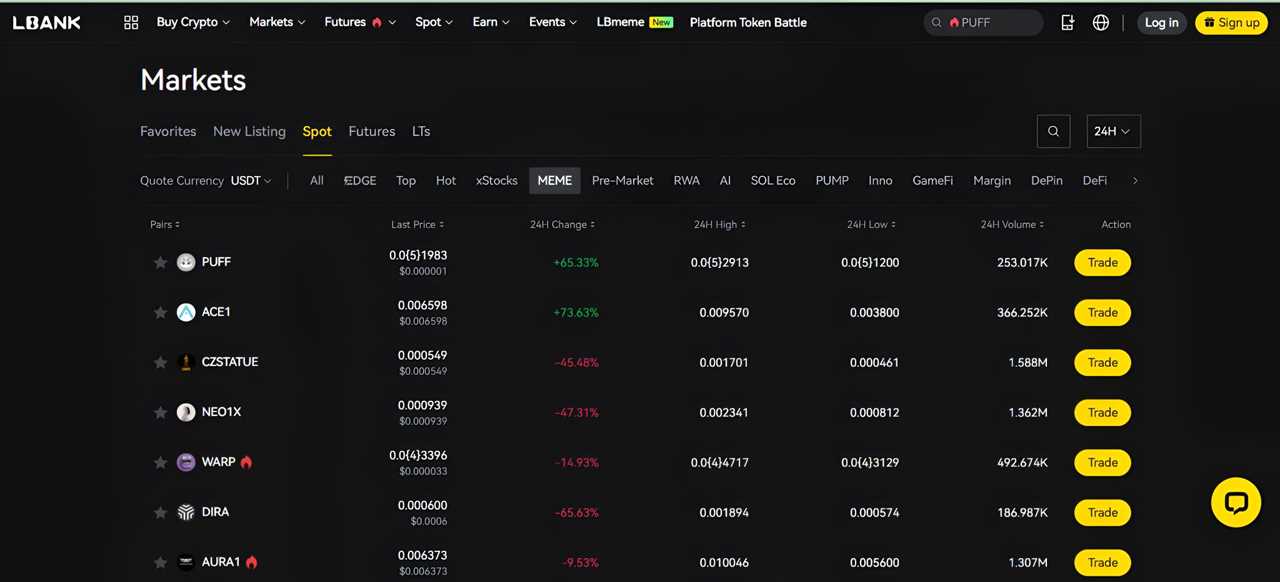Viewport: 1280px width, 582px height.
Task: Select the Pre-Market category filter
Action: [x=622, y=181]
